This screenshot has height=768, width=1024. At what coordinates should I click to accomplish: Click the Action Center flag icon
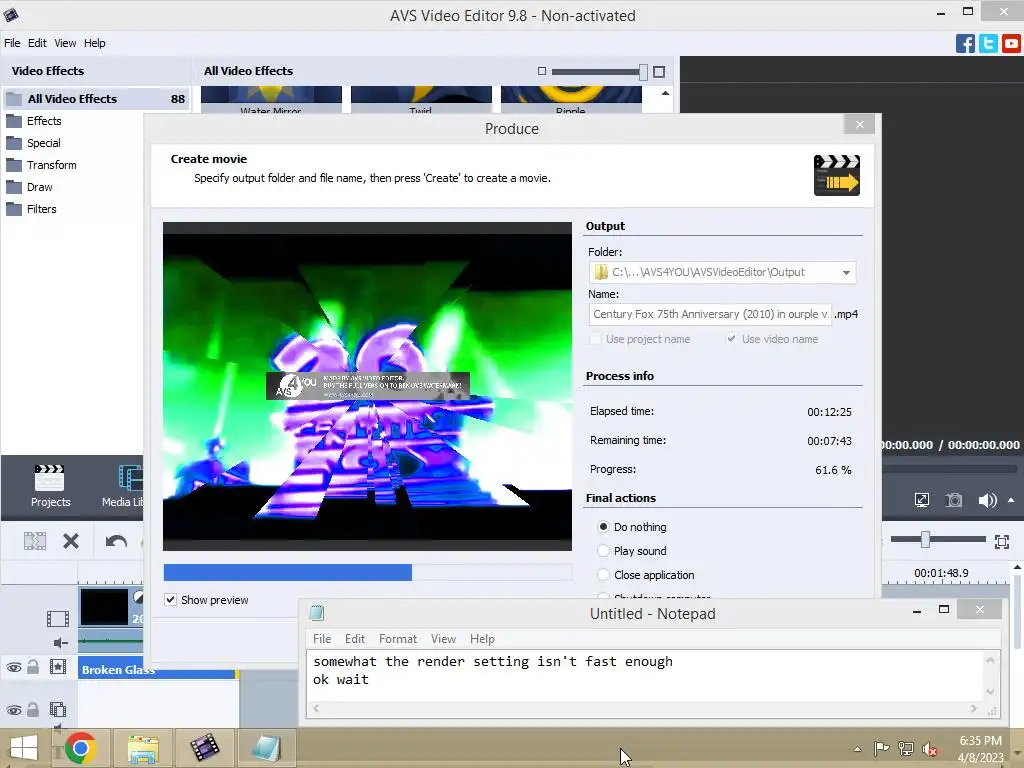click(x=881, y=748)
